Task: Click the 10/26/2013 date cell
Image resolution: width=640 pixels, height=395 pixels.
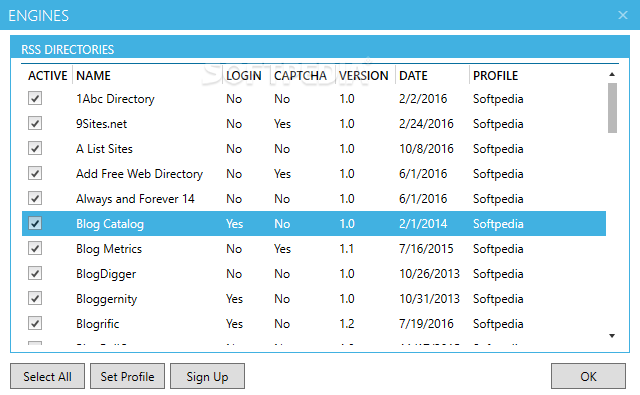Action: [x=429, y=274]
